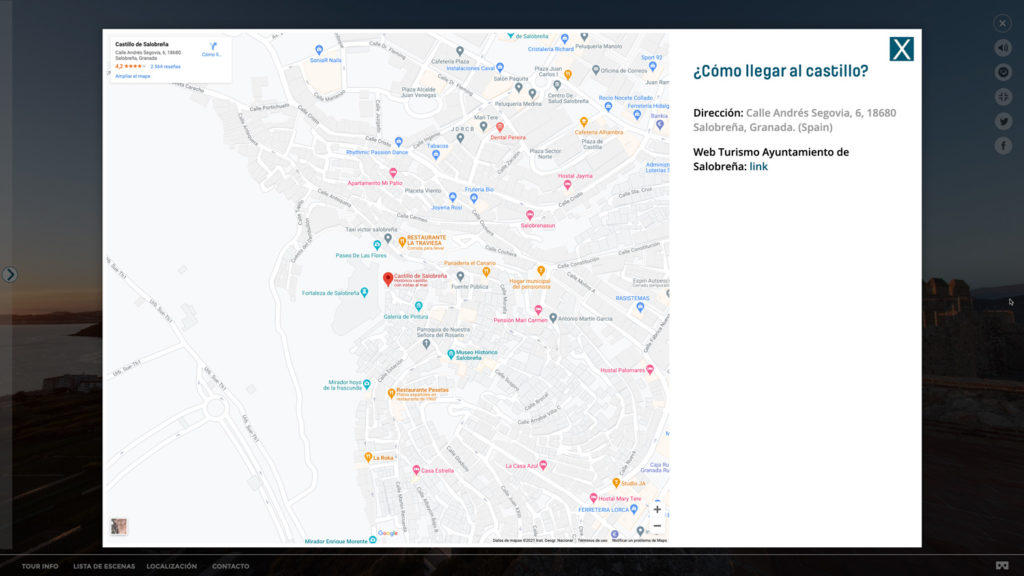The height and width of the screenshot is (576, 1024).
Task: Click the 'Dirección:' label text
Action: click(x=718, y=113)
